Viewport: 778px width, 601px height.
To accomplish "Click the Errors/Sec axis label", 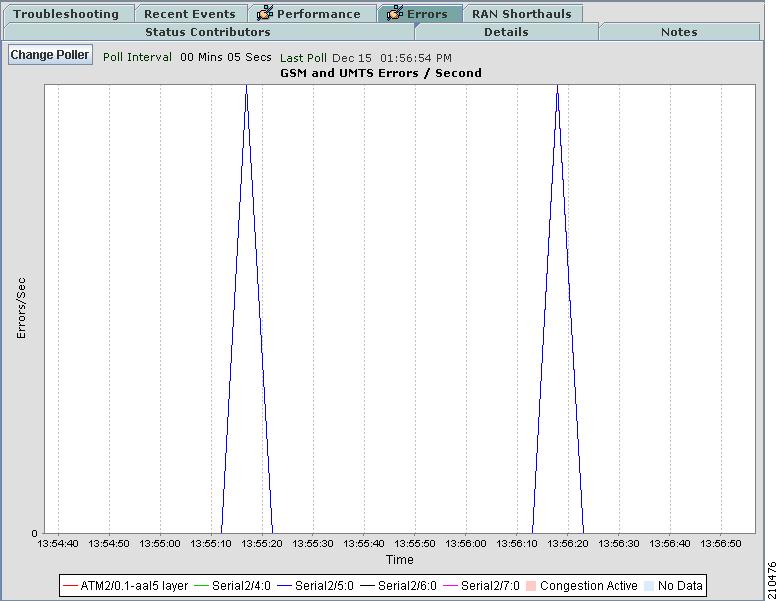I will tap(21, 308).
